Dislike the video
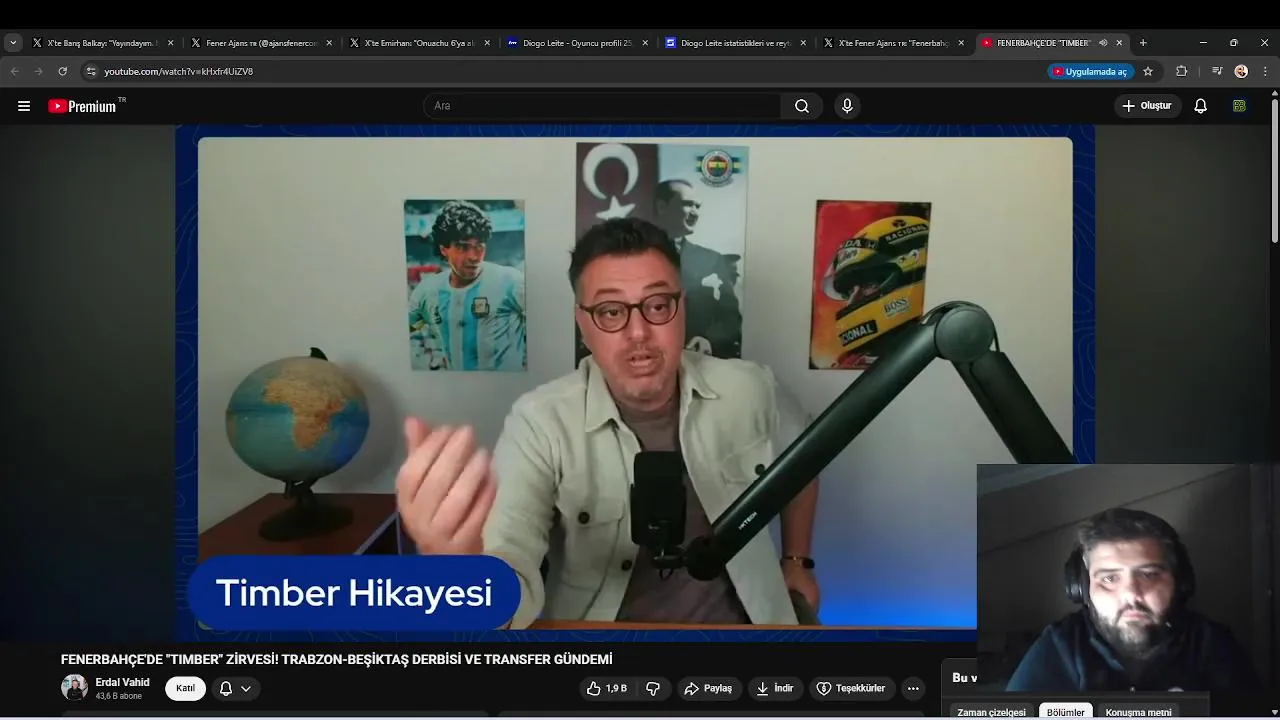The width and height of the screenshot is (1280, 720). [x=653, y=688]
